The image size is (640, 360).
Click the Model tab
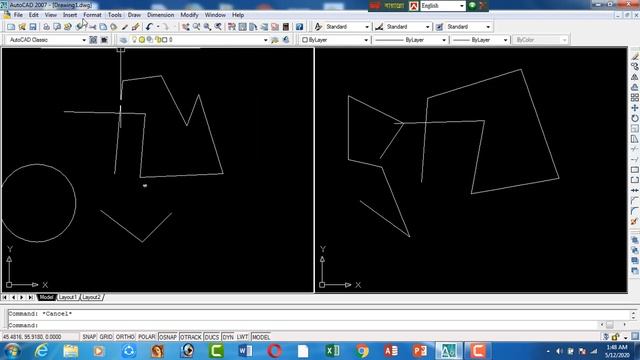click(x=46, y=298)
